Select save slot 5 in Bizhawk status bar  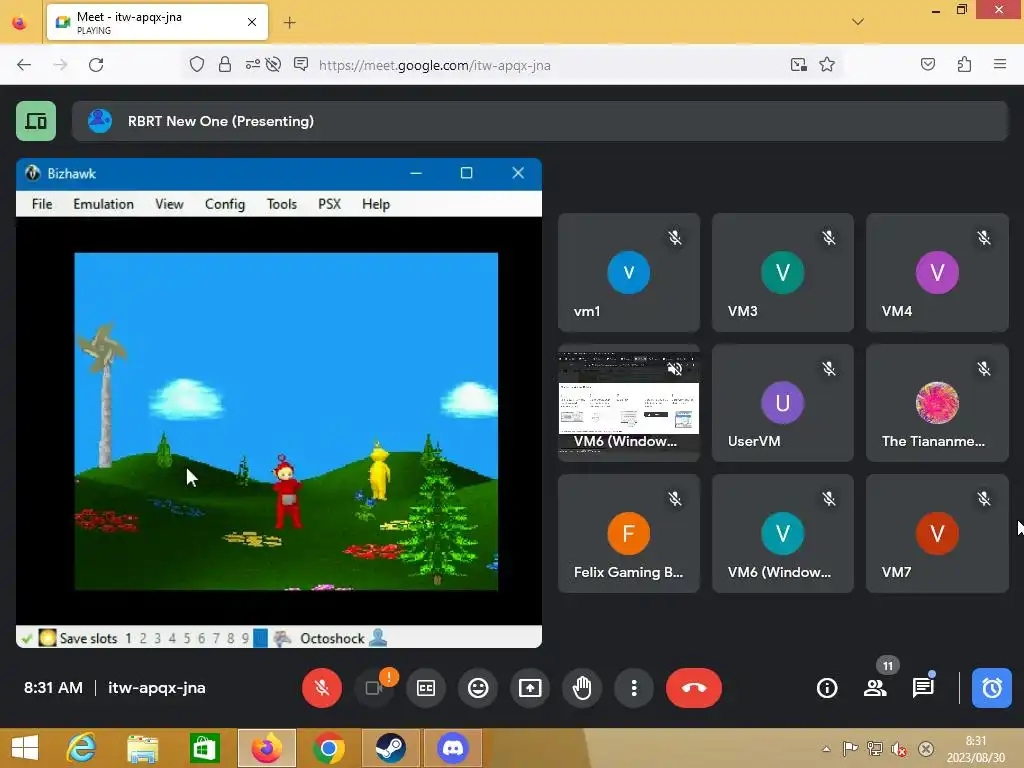(x=187, y=638)
